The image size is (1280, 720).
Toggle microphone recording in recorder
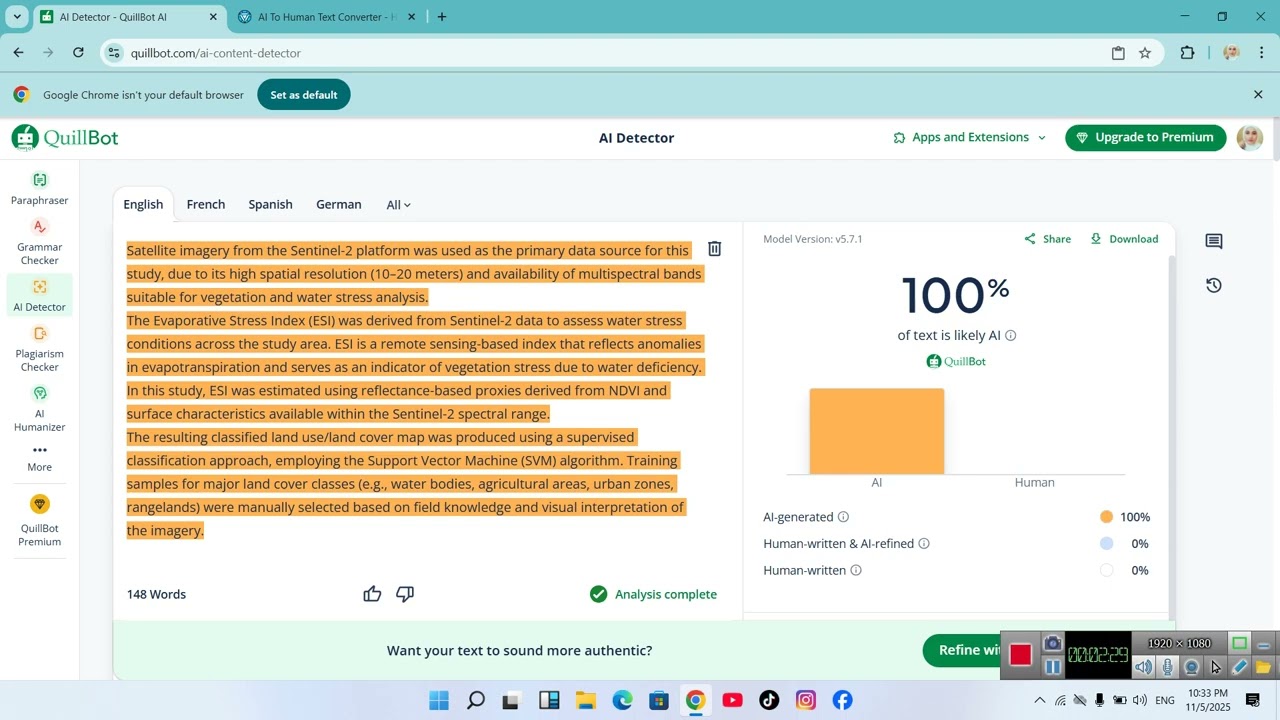tap(1167, 667)
